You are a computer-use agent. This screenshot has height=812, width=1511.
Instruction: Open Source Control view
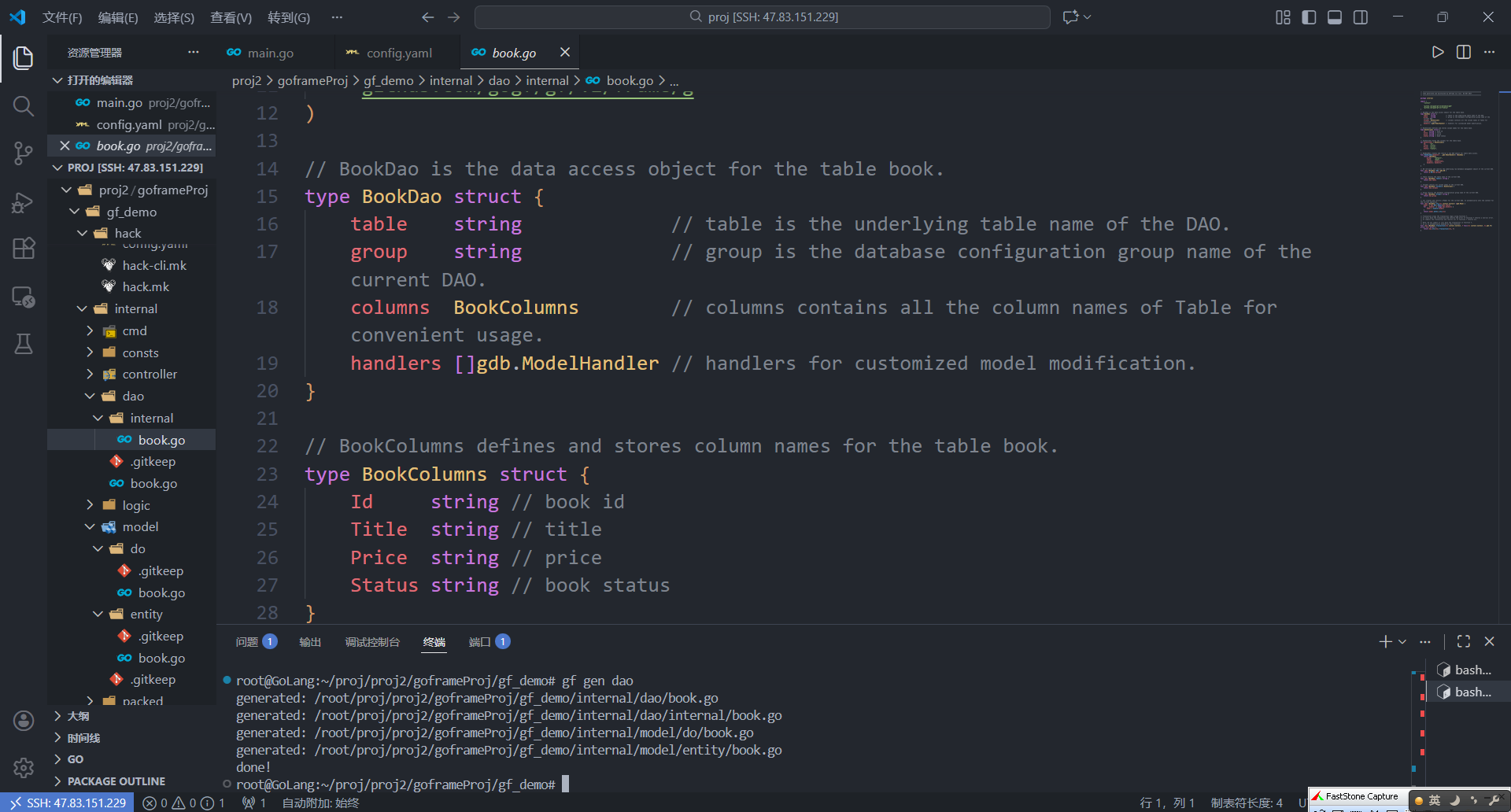(x=24, y=153)
